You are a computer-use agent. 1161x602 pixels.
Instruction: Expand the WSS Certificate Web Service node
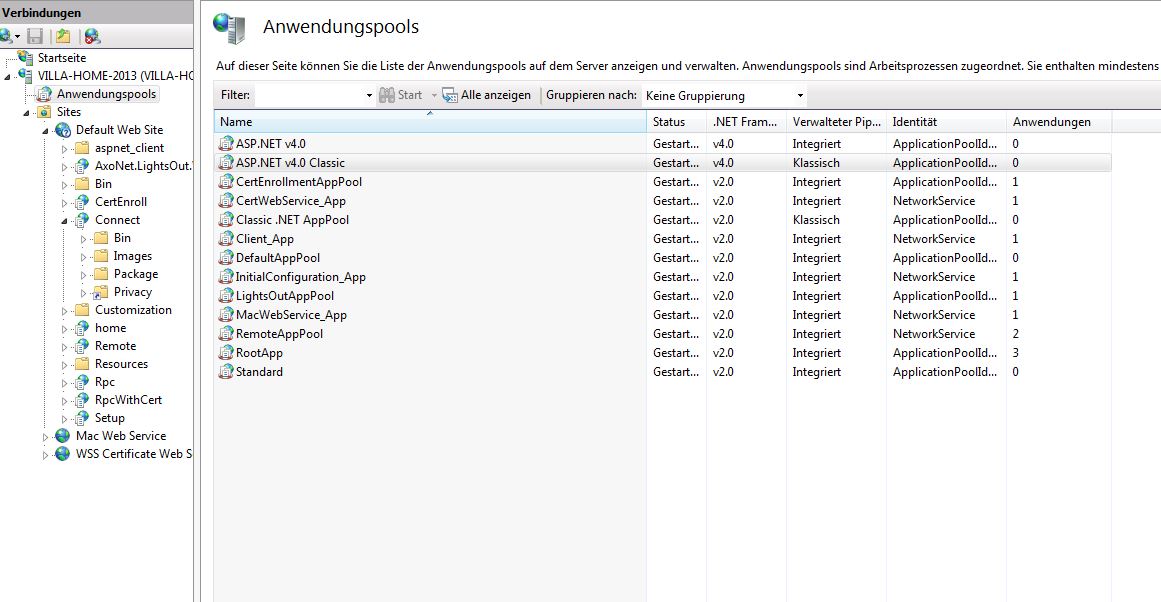[46, 454]
